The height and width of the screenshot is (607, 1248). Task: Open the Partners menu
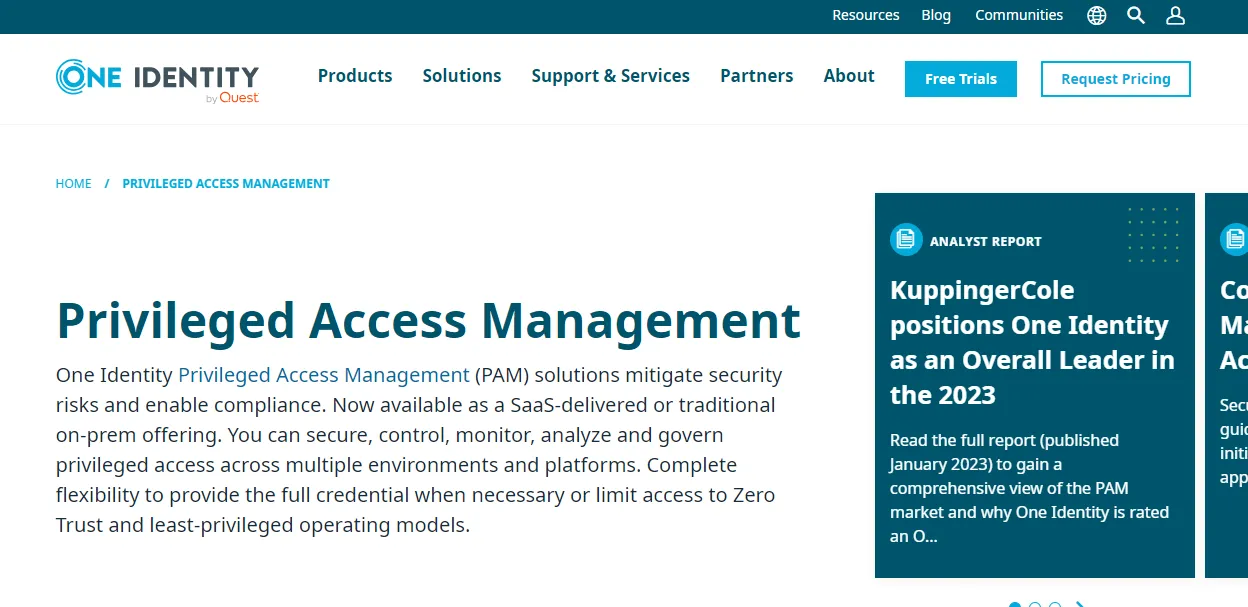(757, 76)
